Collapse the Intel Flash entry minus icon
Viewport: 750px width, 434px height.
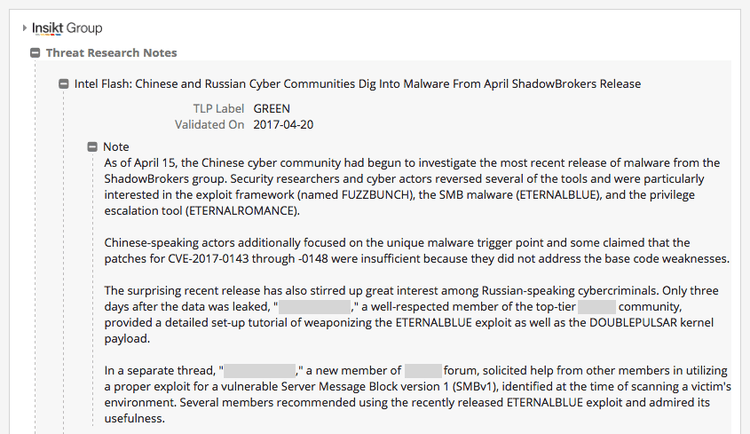[x=64, y=84]
